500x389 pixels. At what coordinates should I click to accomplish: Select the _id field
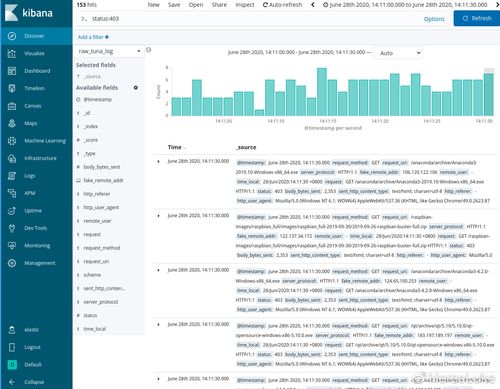click(87, 113)
